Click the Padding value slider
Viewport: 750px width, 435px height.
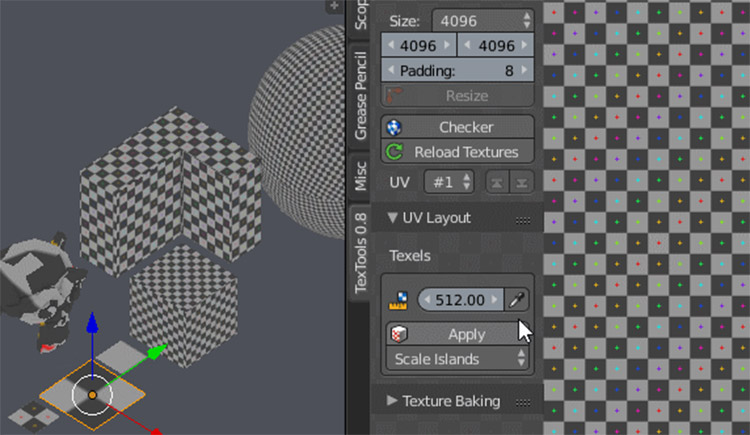coord(458,71)
